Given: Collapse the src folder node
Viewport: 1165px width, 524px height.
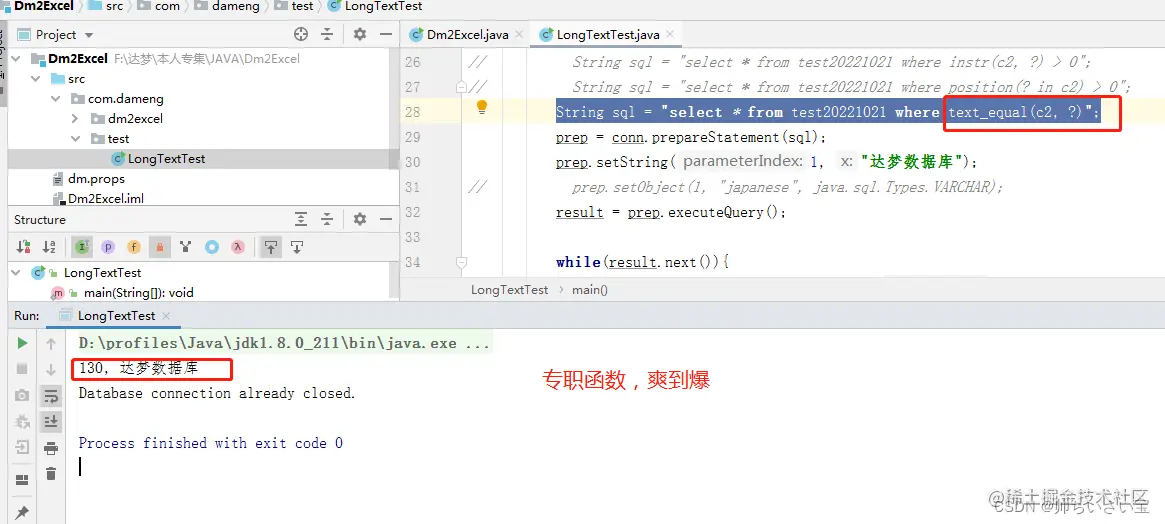Looking at the screenshot, I should coord(36,79).
